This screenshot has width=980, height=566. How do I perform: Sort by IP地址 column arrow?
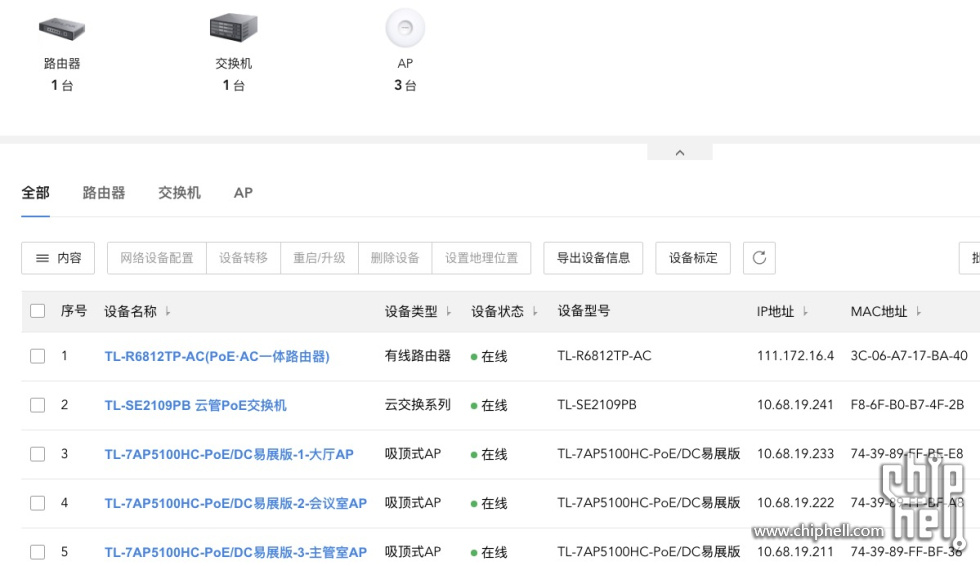[x=805, y=311]
